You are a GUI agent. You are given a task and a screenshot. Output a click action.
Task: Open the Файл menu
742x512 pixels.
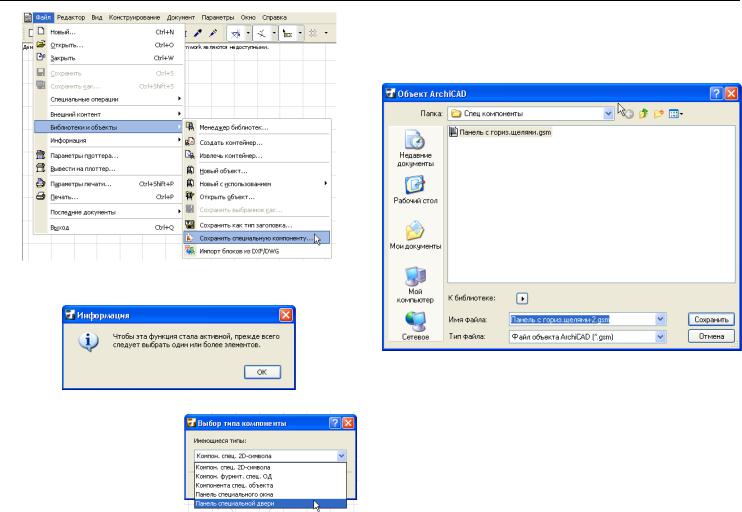[43, 18]
